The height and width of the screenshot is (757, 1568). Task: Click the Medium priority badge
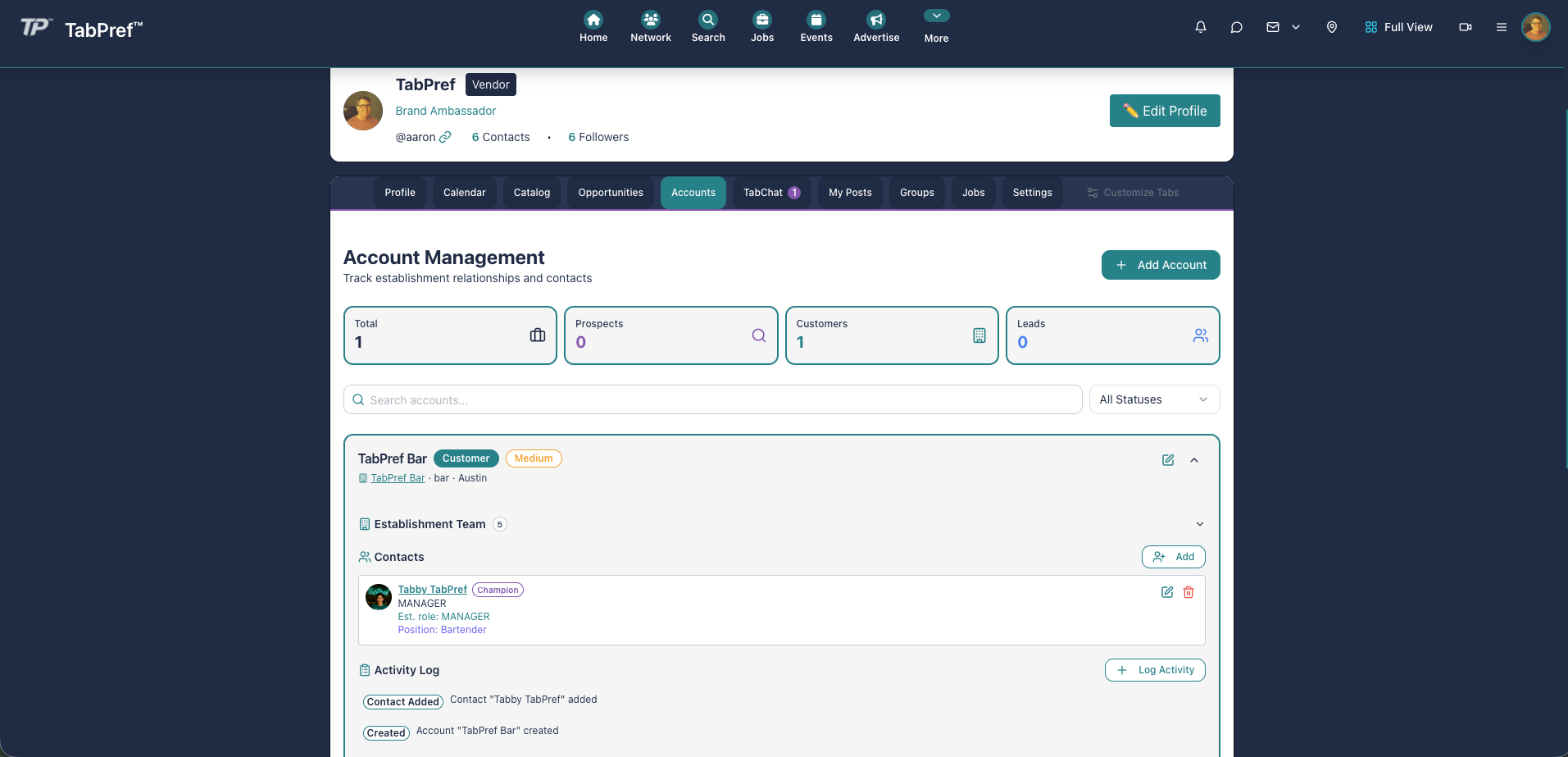[534, 458]
